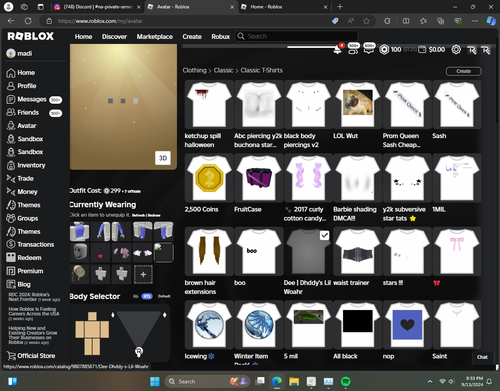Click the Create button above shirts
The height and width of the screenshot is (391, 500).
464,71
